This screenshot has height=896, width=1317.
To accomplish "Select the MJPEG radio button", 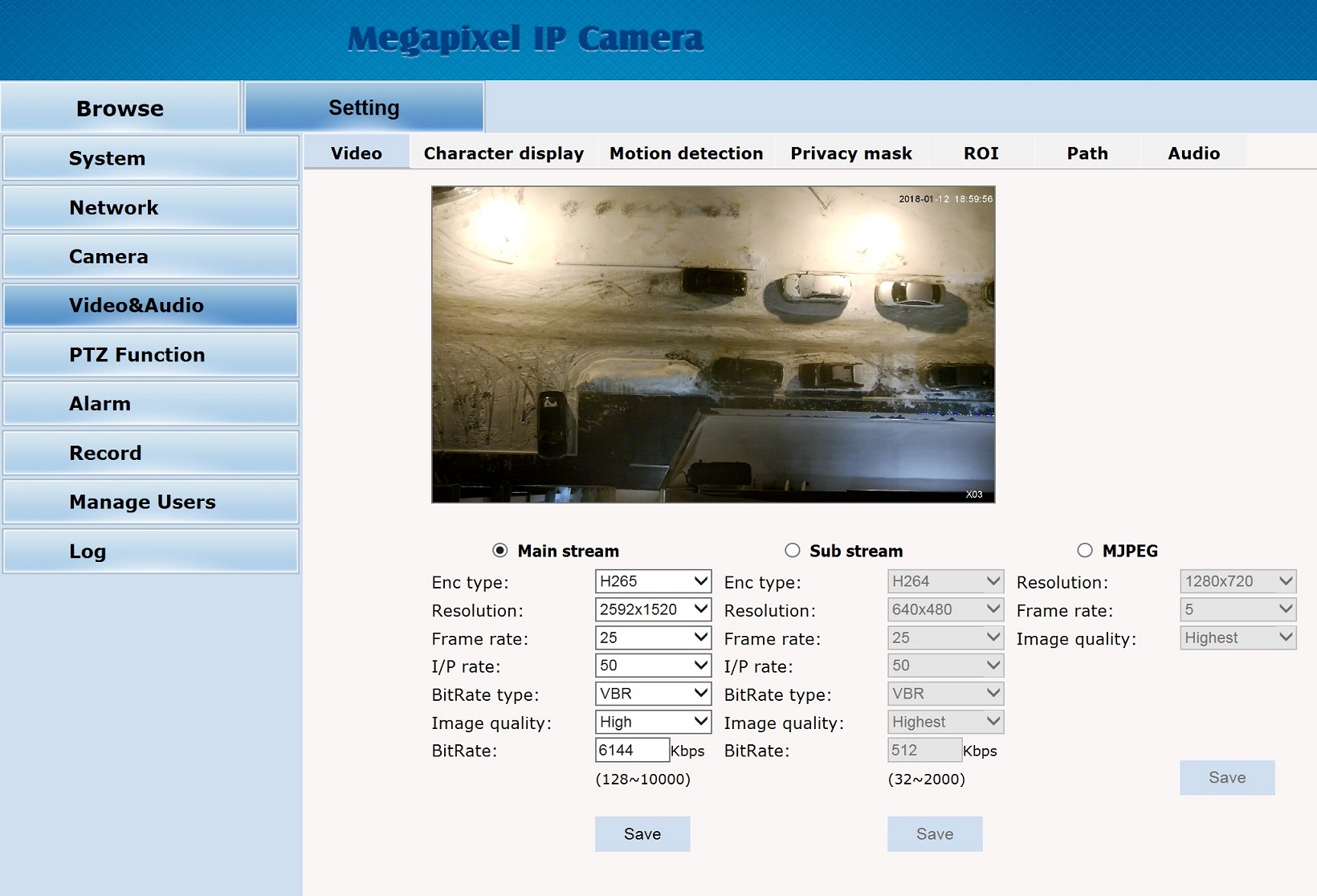I will click(1085, 551).
